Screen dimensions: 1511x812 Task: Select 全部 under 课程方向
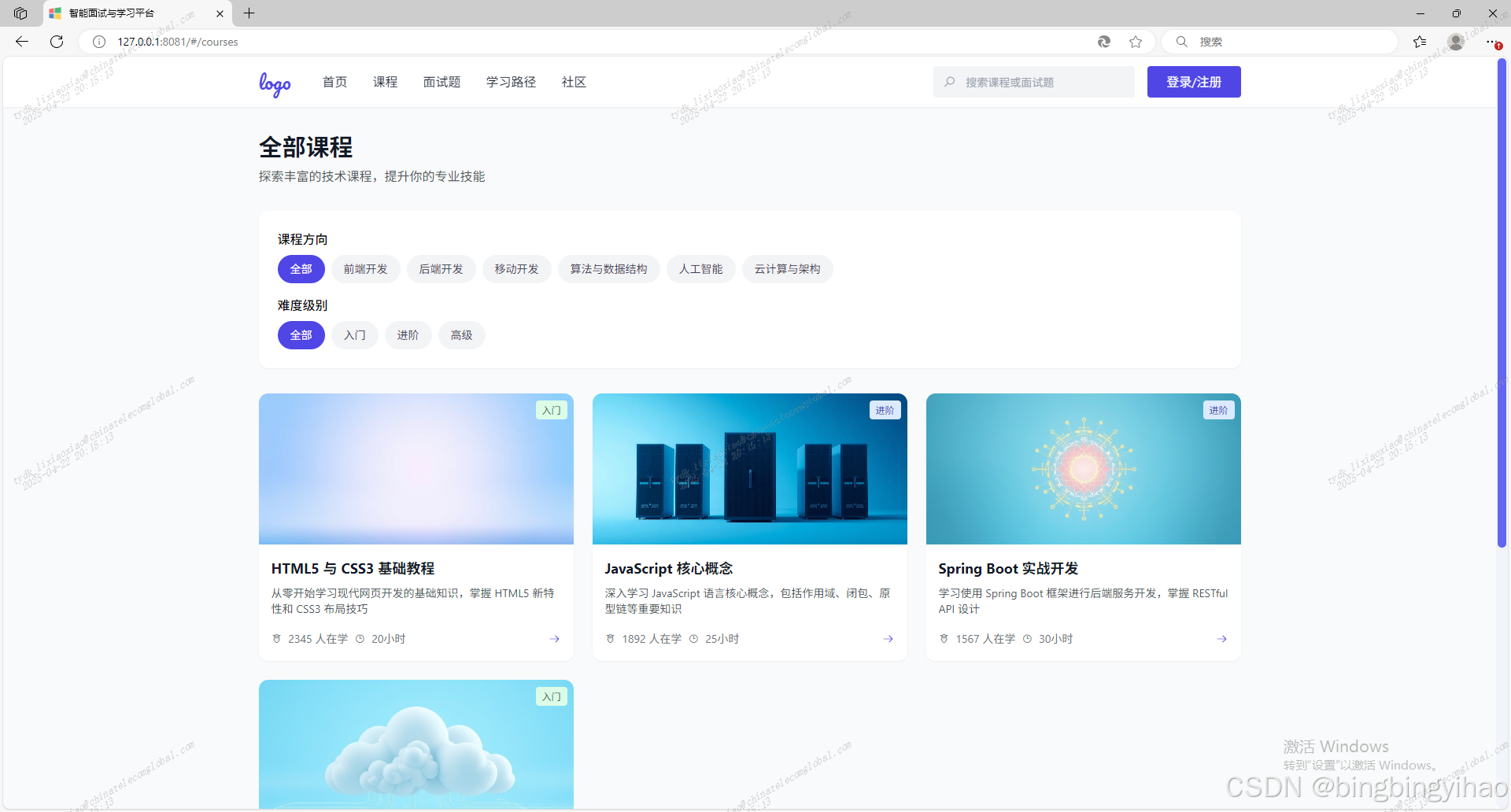point(301,269)
